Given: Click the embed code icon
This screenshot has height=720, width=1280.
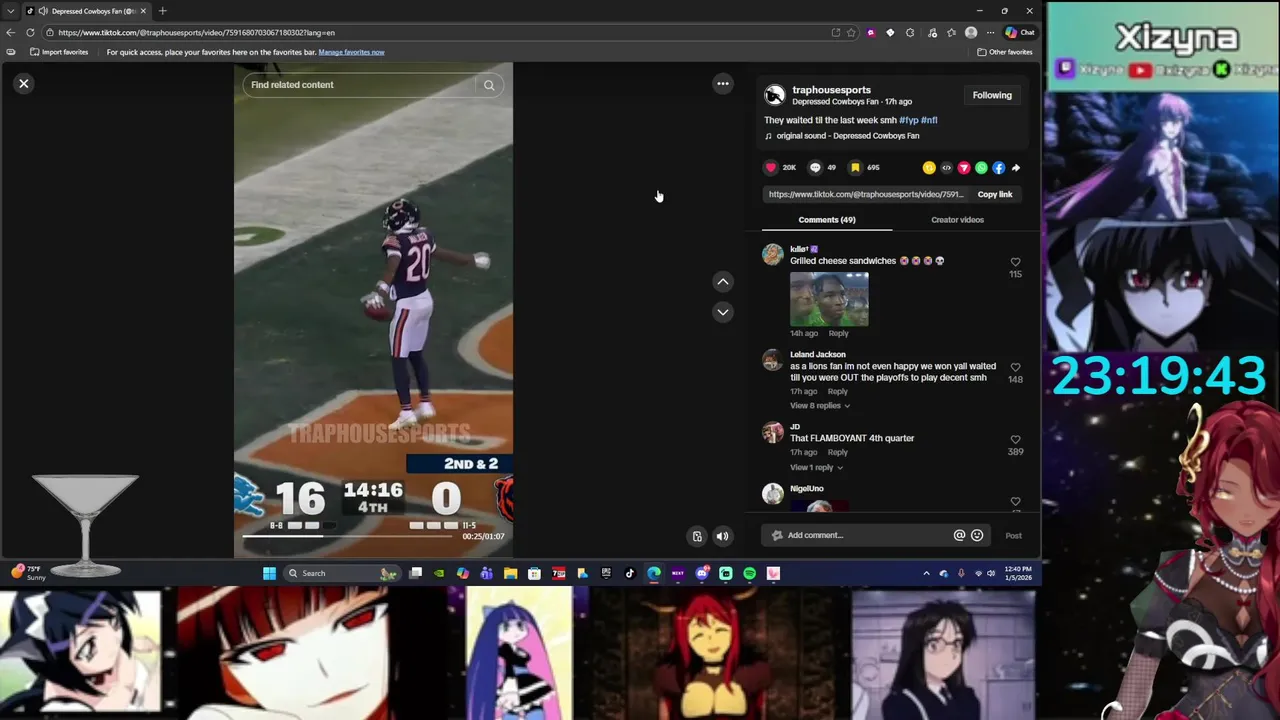Looking at the screenshot, I should 946,168.
